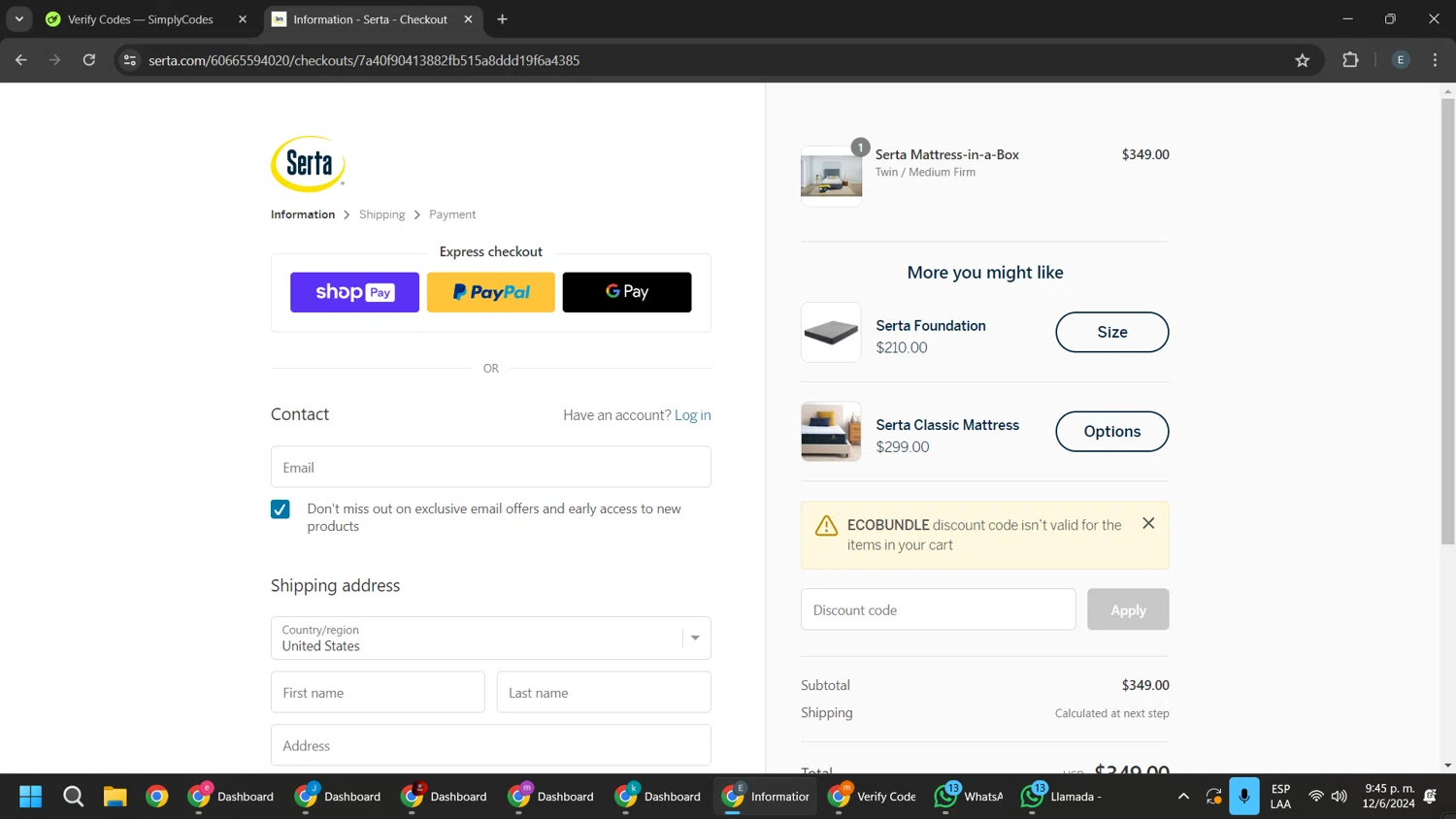
Task: Pay with Shop Pay
Action: [354, 292]
